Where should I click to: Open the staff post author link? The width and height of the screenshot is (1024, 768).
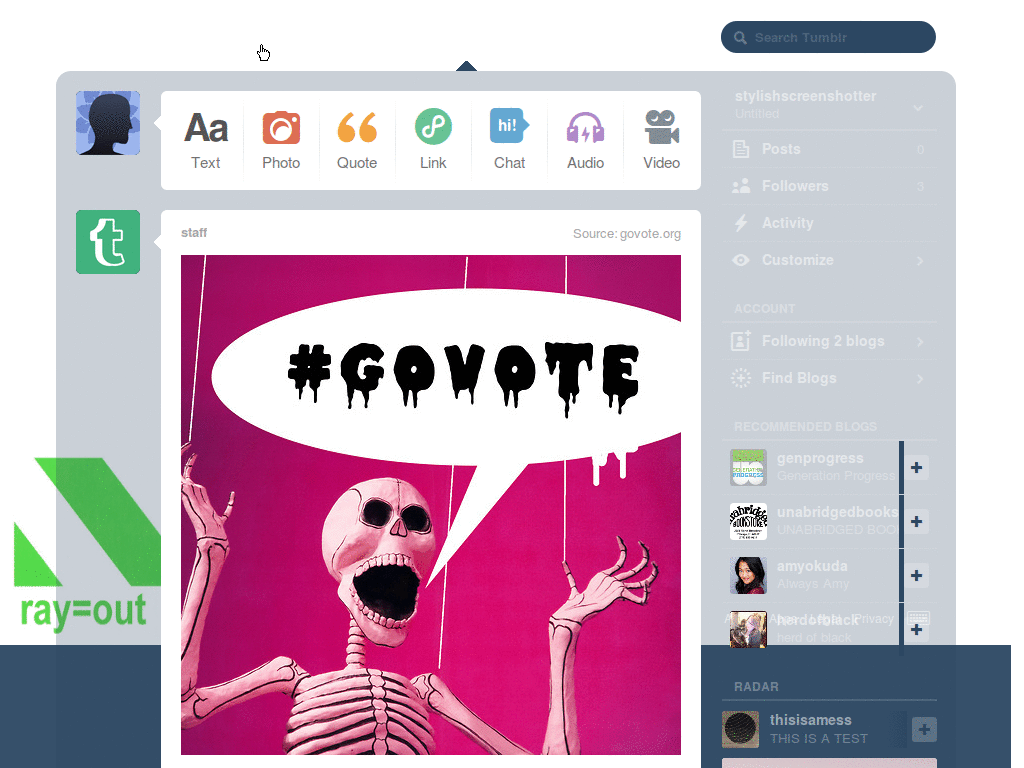[x=194, y=232]
